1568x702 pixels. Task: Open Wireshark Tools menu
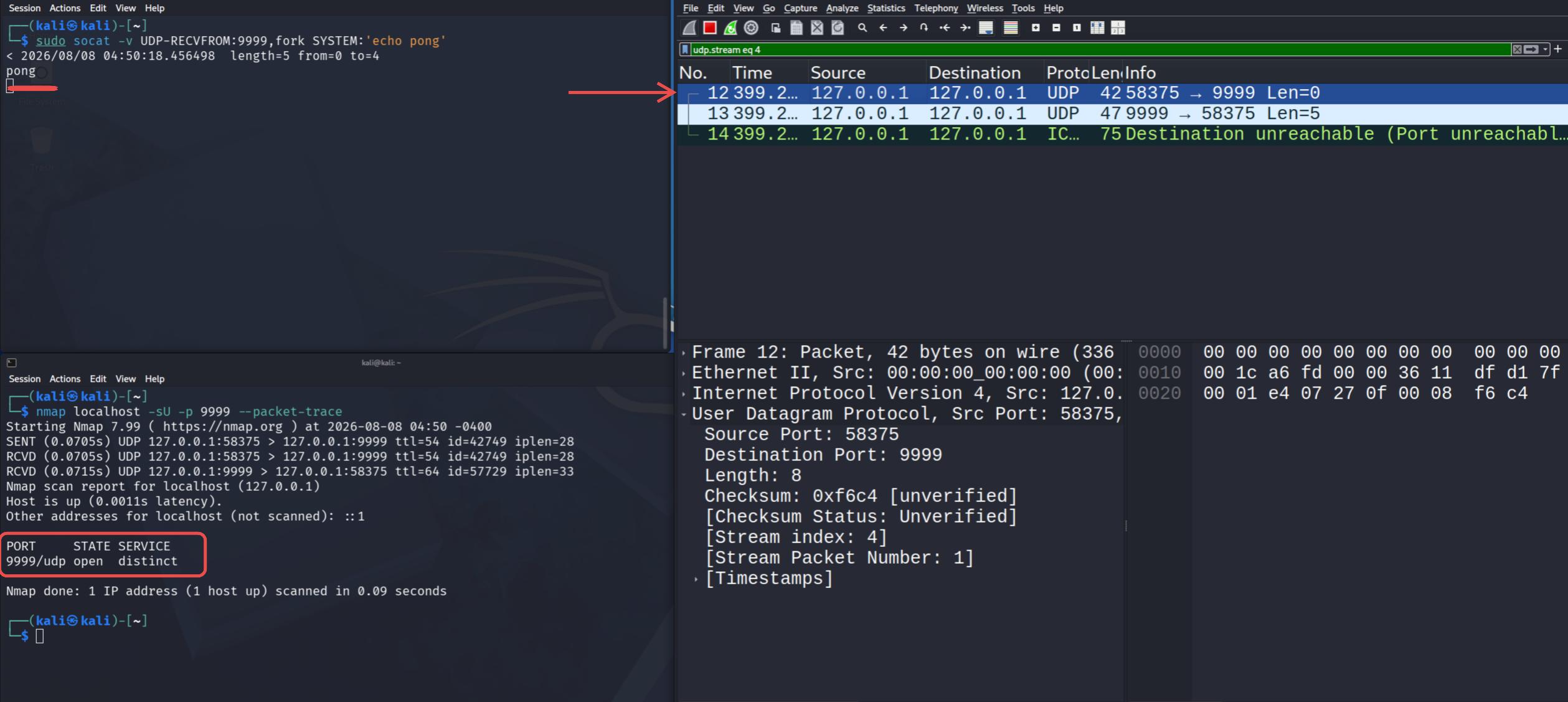1023,8
